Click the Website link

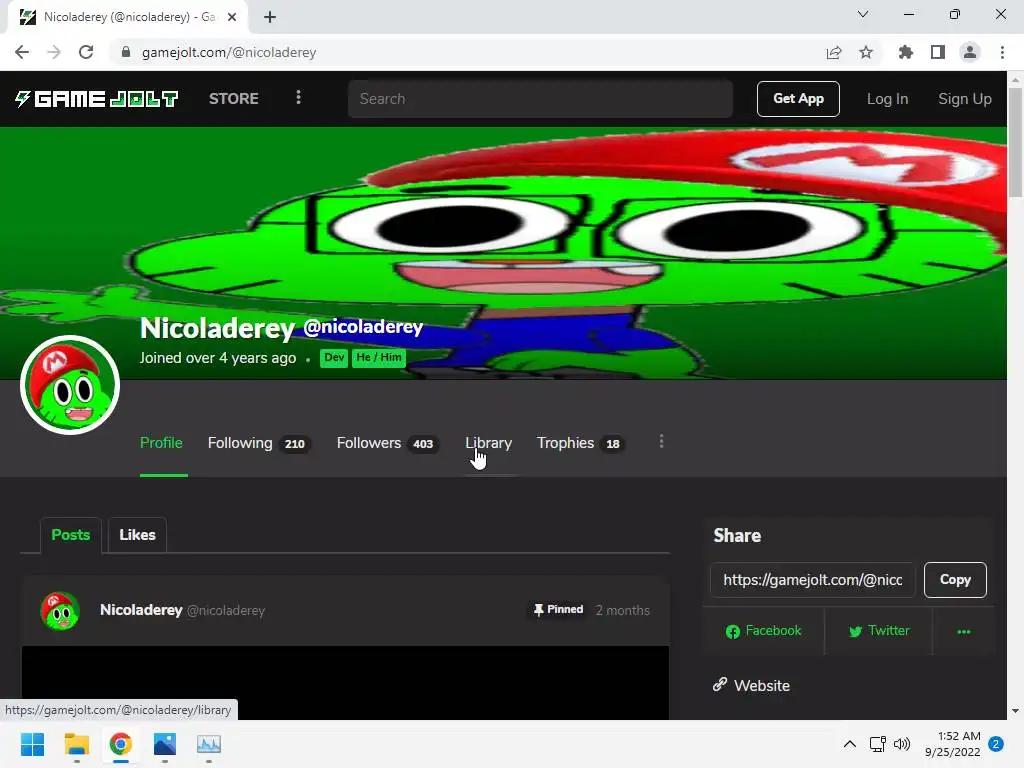tap(752, 685)
